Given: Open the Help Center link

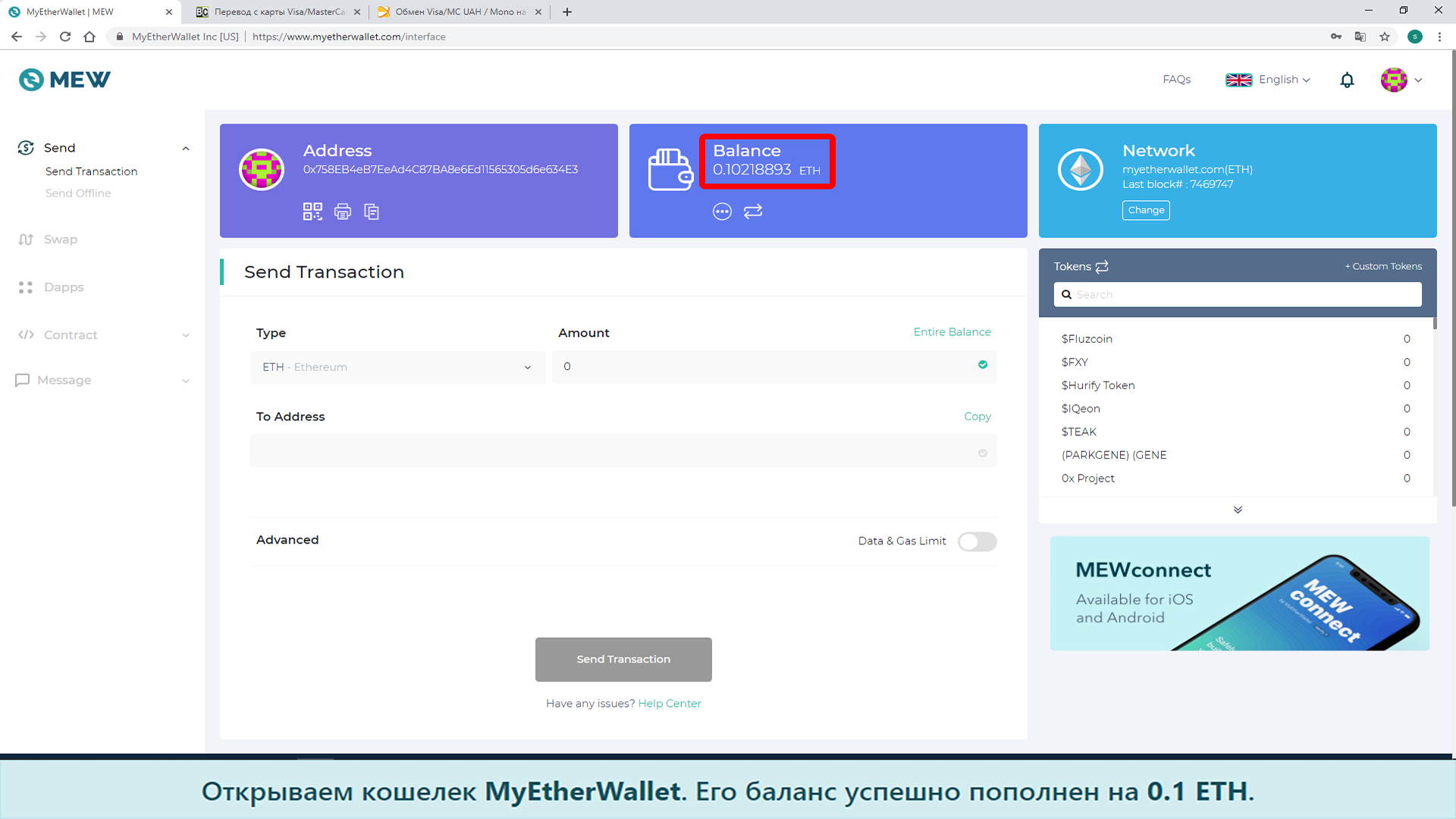Looking at the screenshot, I should pos(670,704).
